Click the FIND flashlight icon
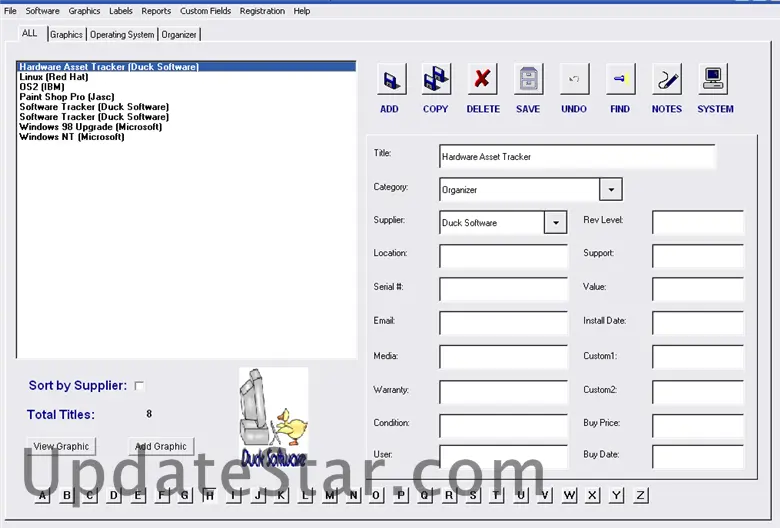The height and width of the screenshot is (528, 780). click(621, 79)
